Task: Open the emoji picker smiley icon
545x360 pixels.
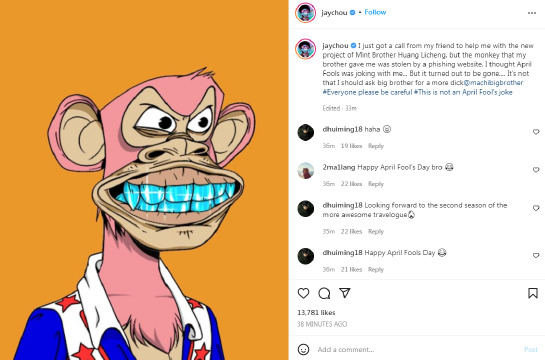Action: [x=303, y=349]
